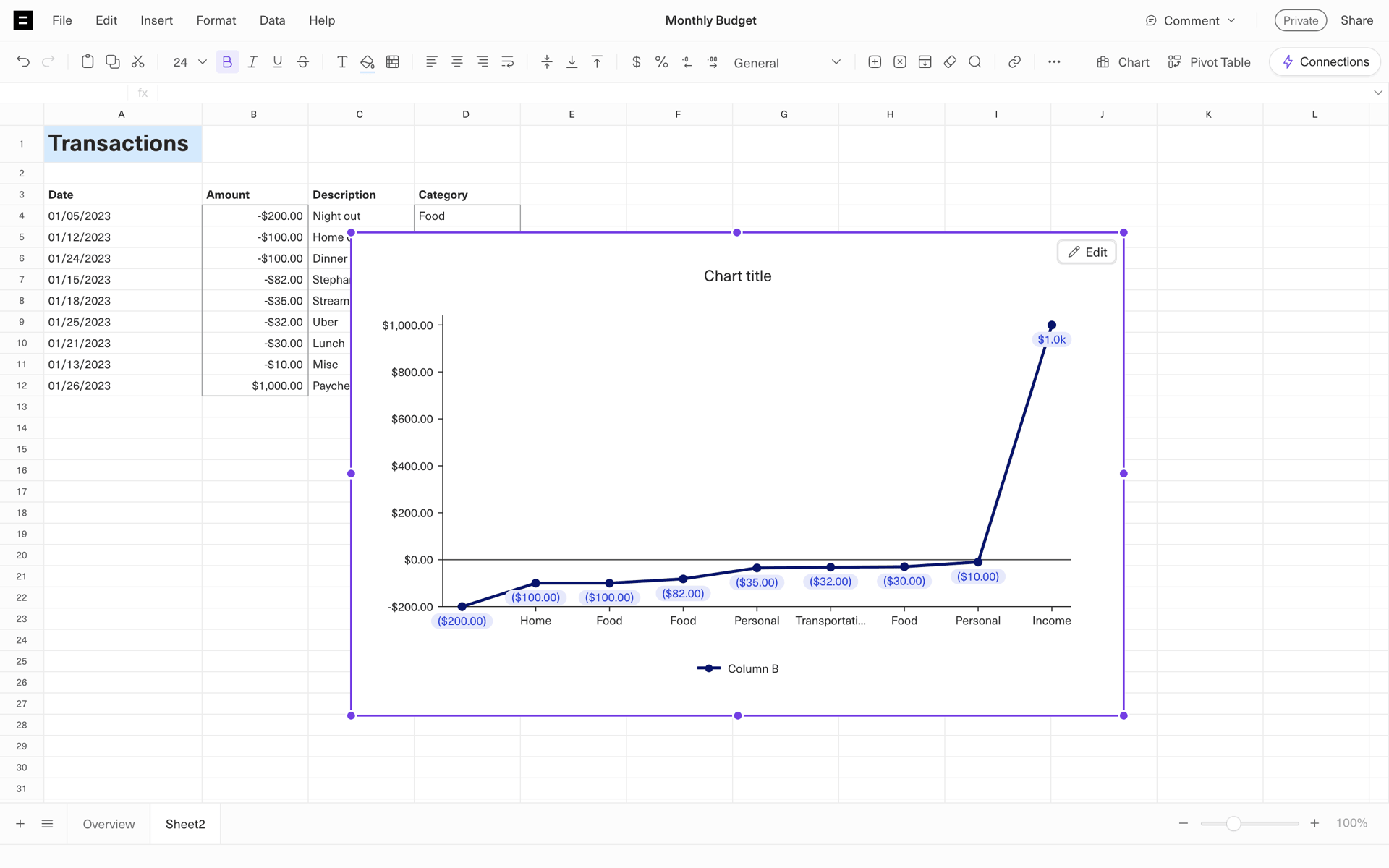Click the search magnifier icon
Viewport: 1389px width, 868px height.
[975, 62]
